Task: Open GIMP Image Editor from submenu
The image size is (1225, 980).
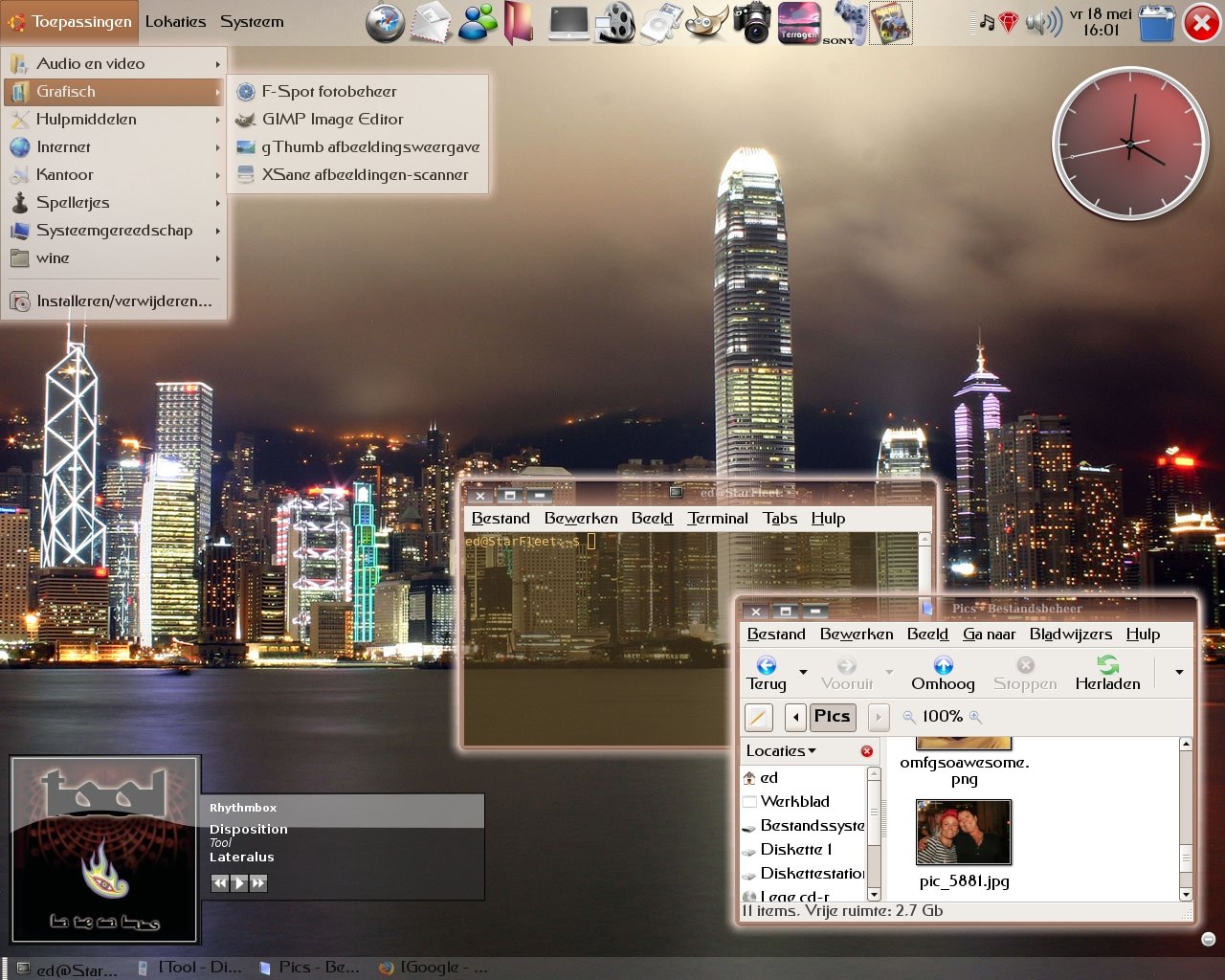Action: 358,119
